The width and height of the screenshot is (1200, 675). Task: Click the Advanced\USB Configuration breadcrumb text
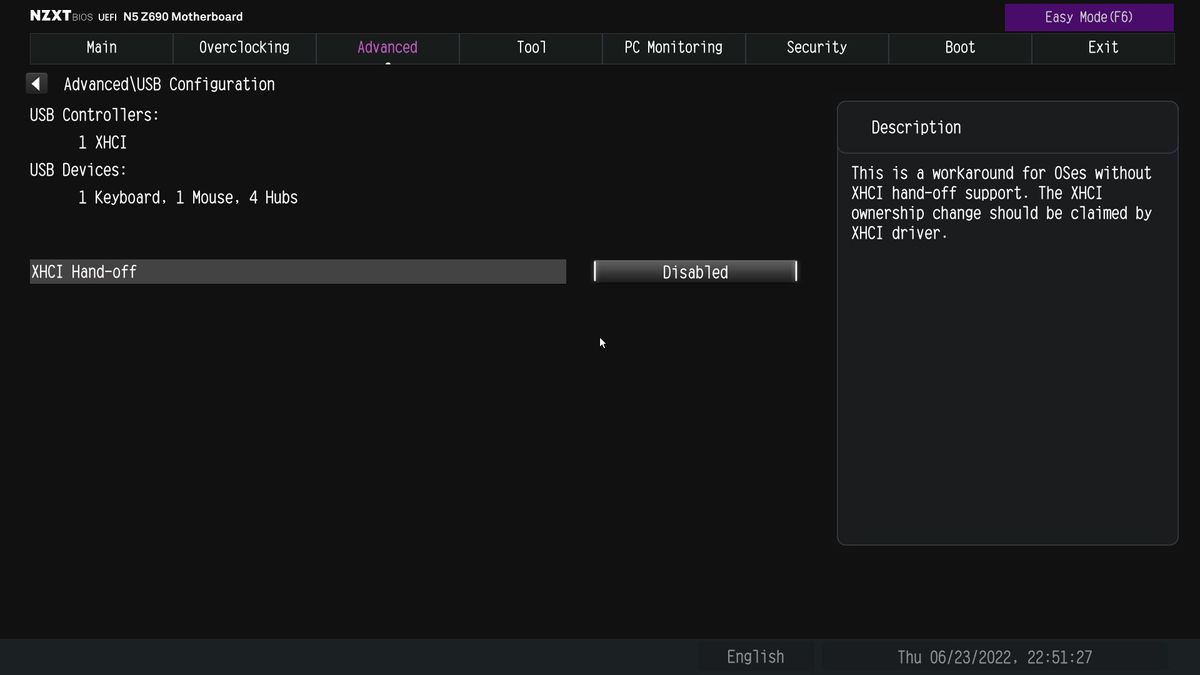click(169, 85)
